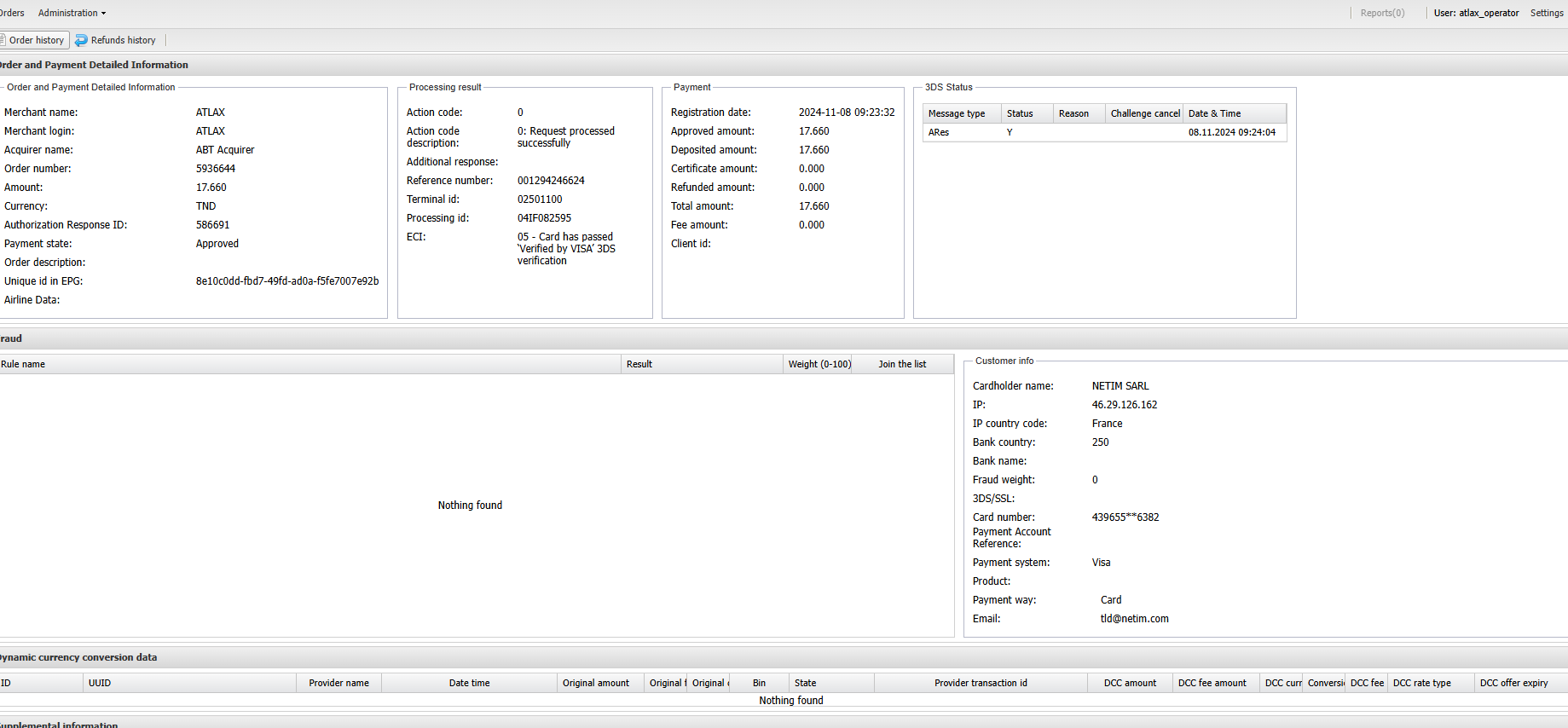Click the Challenge cancel column header
Screen dimensions: 1568x728
[x=1144, y=113]
